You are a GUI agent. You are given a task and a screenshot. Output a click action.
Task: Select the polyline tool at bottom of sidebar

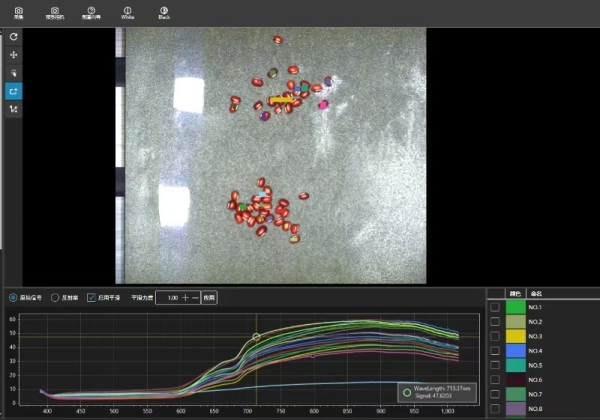[14, 108]
